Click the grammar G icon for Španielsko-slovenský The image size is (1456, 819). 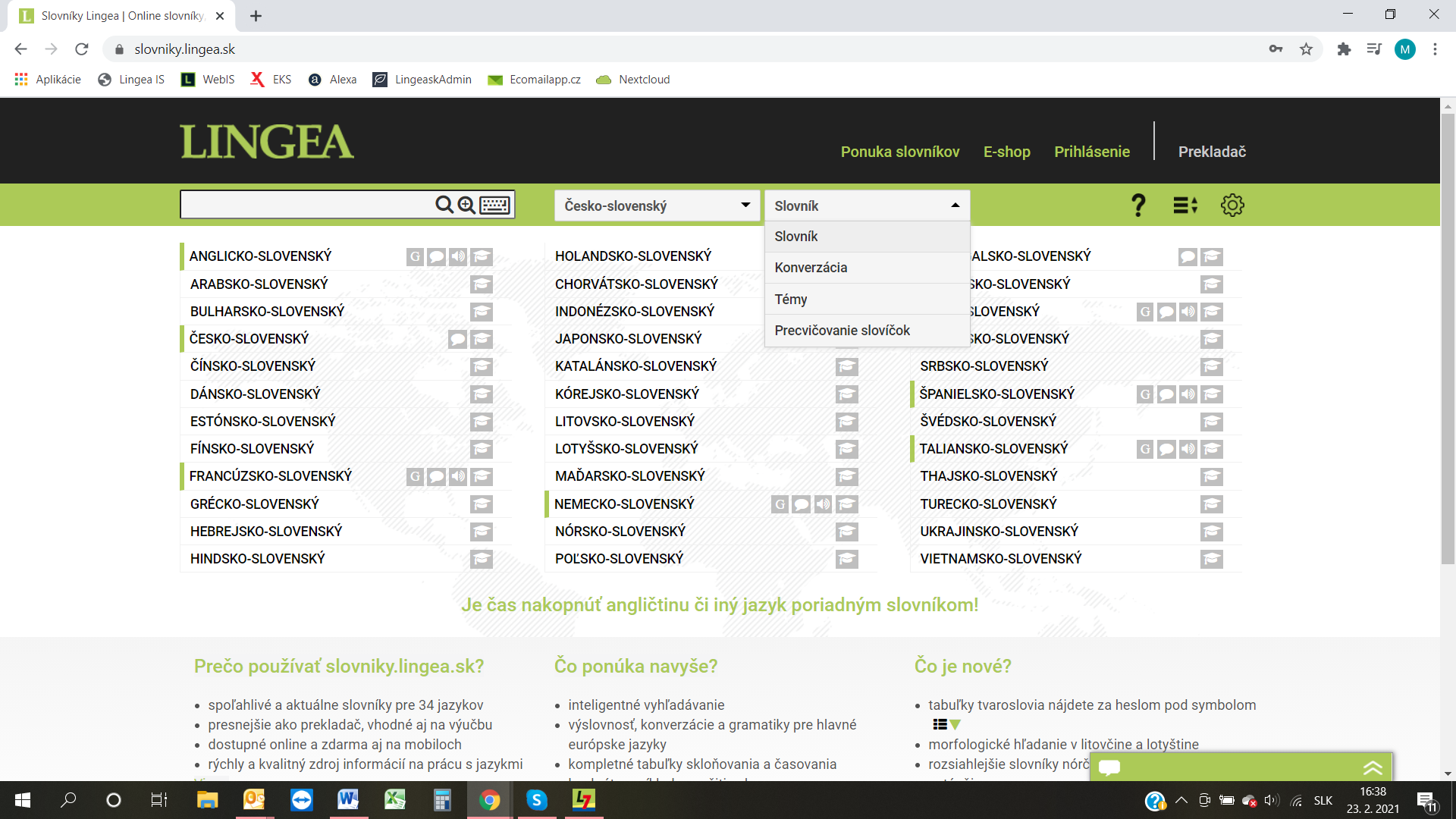tap(1145, 394)
